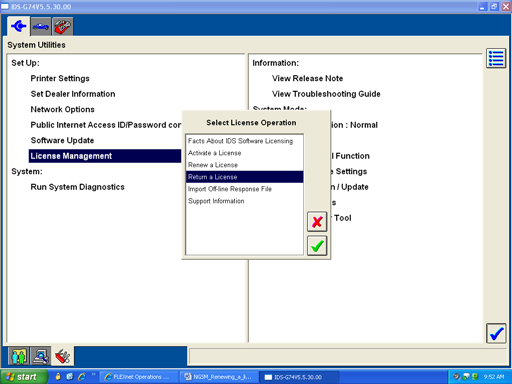Click the blue back arrow tab
The height and width of the screenshot is (384, 512).
coord(18,26)
